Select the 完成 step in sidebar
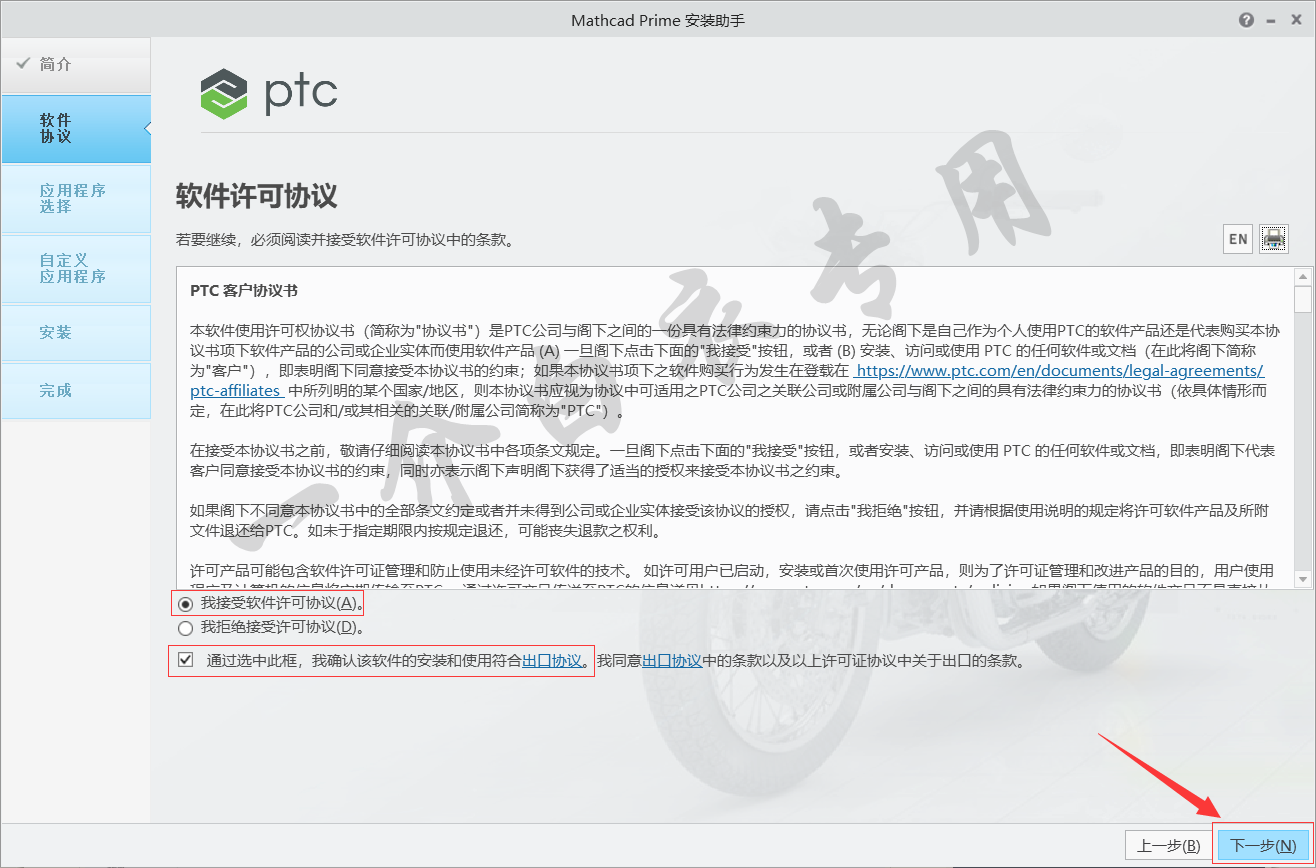 pos(75,391)
